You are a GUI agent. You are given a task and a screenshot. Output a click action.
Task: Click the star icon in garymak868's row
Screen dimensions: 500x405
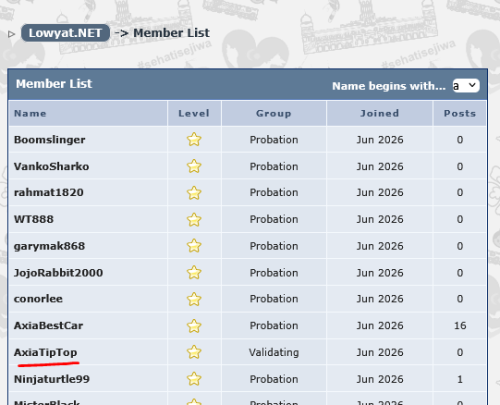(x=194, y=246)
